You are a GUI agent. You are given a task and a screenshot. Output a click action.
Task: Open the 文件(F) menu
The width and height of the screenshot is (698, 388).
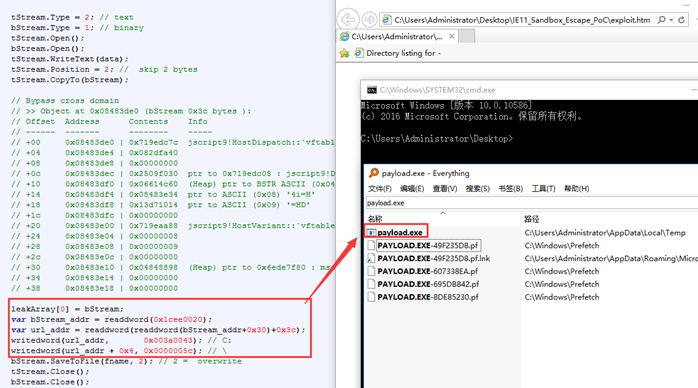click(380, 189)
